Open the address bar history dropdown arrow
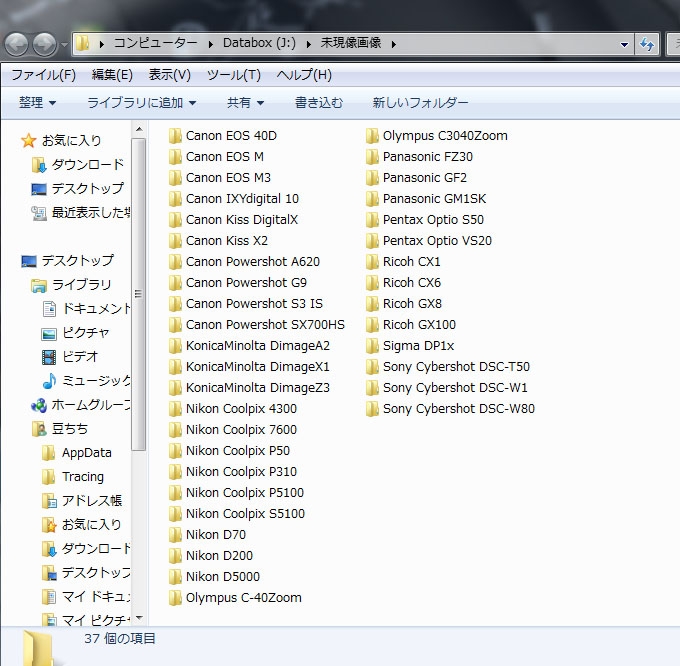This screenshot has width=680, height=666. (624, 44)
